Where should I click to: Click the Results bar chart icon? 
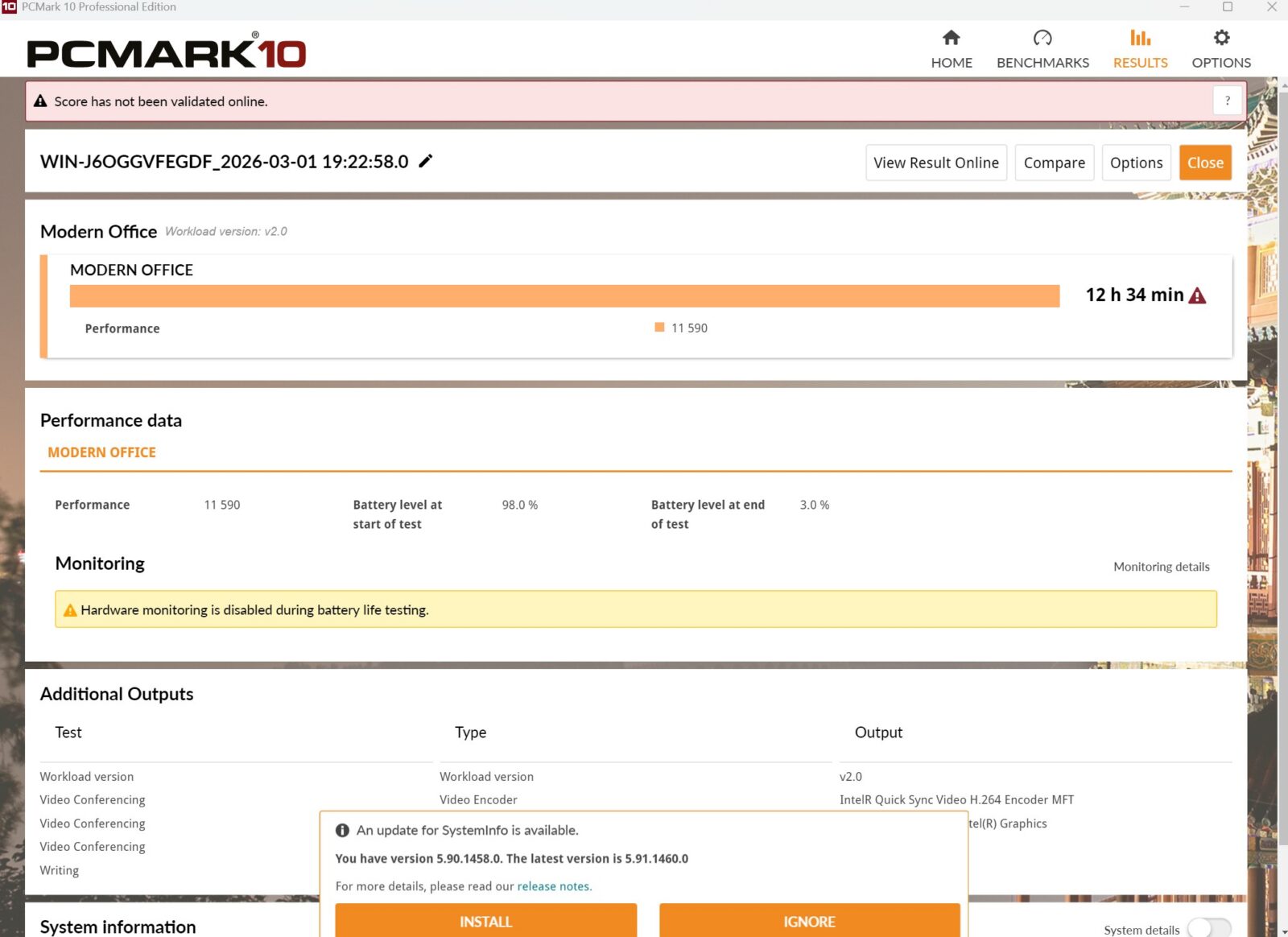tap(1140, 38)
